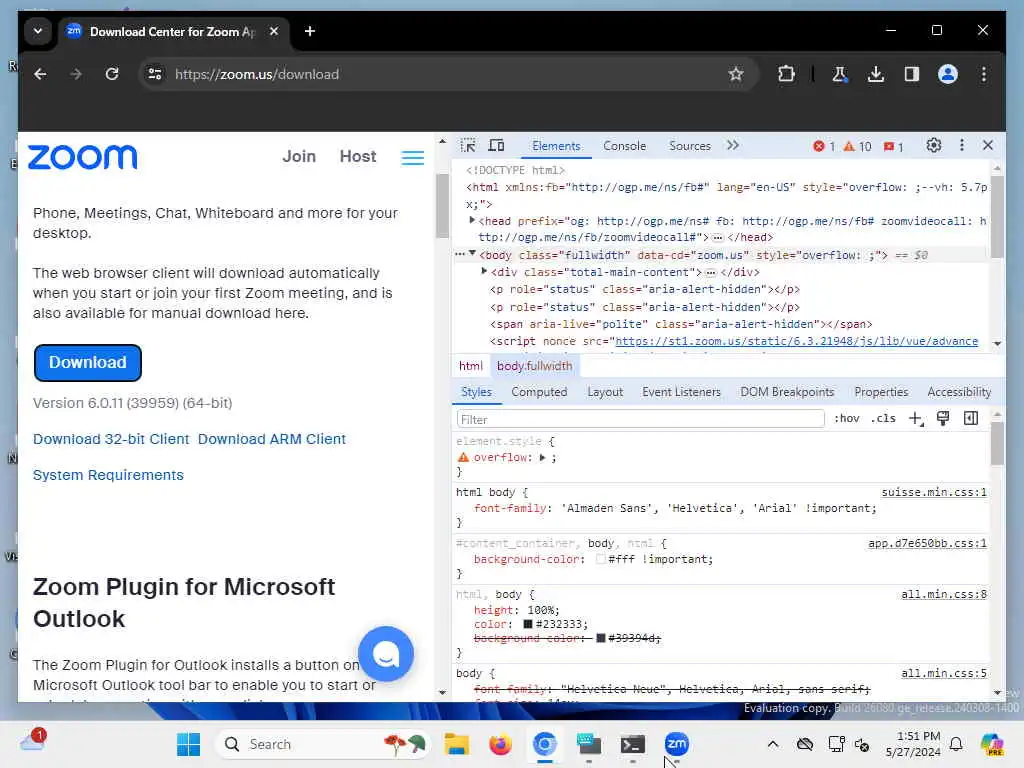Toggle the Chrome side panel icon
The width and height of the screenshot is (1024, 768).
click(x=912, y=74)
